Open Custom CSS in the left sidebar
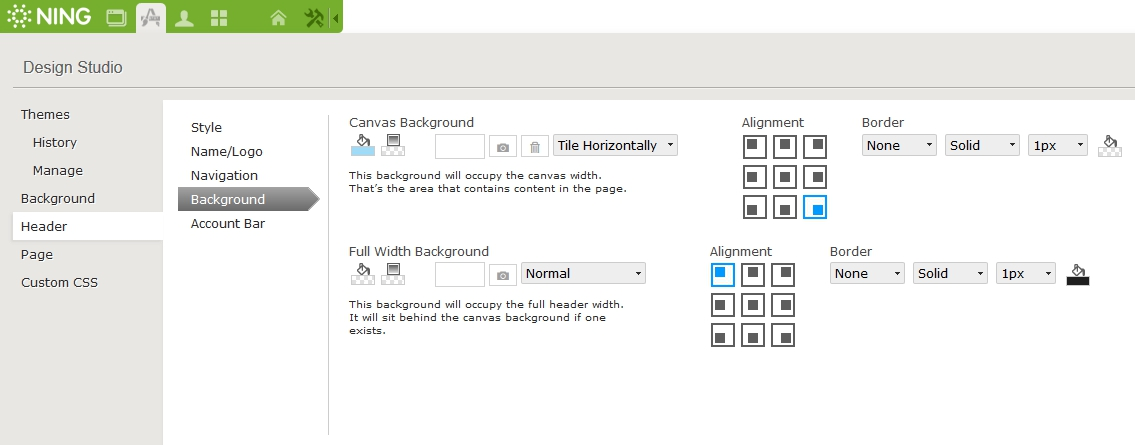The width and height of the screenshot is (1135, 445). coord(59,283)
